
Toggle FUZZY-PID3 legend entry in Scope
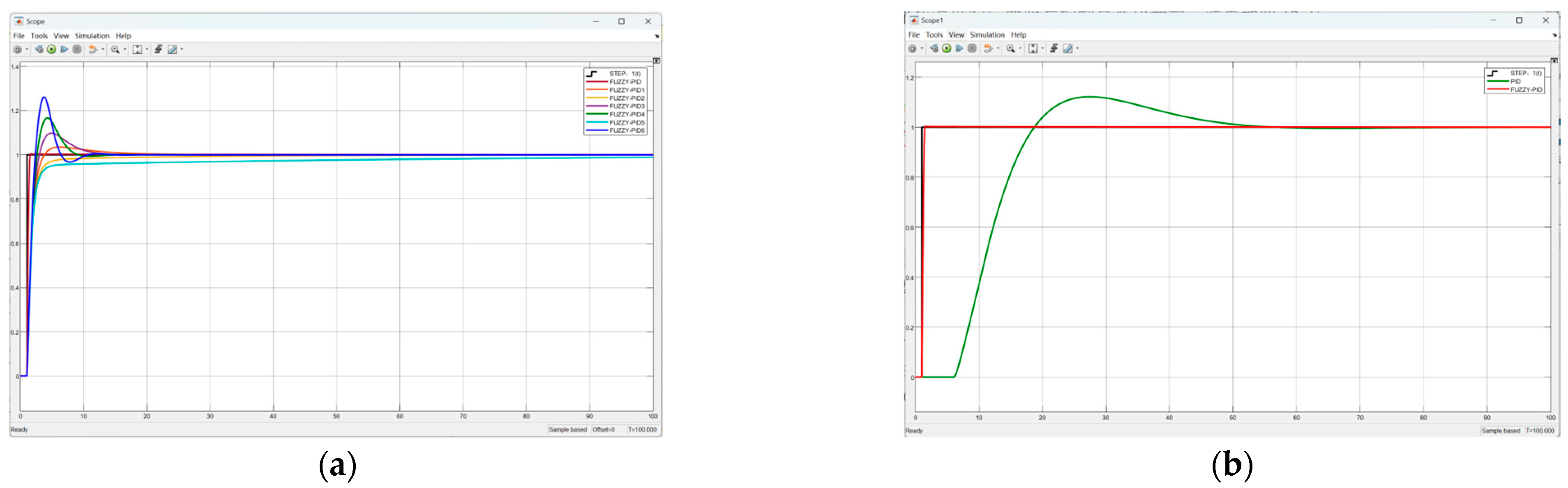pos(615,106)
